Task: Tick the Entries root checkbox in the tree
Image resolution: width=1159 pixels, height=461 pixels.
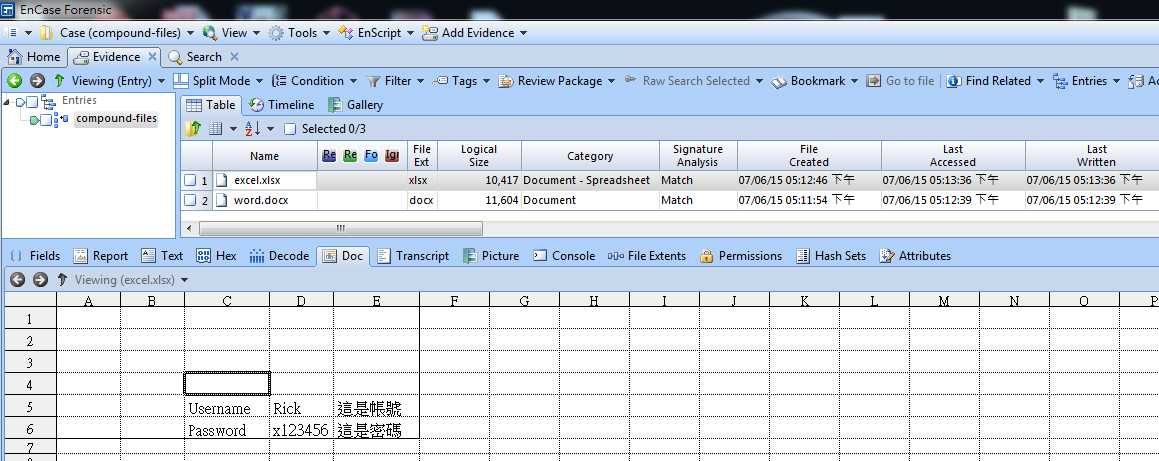Action: (x=32, y=102)
